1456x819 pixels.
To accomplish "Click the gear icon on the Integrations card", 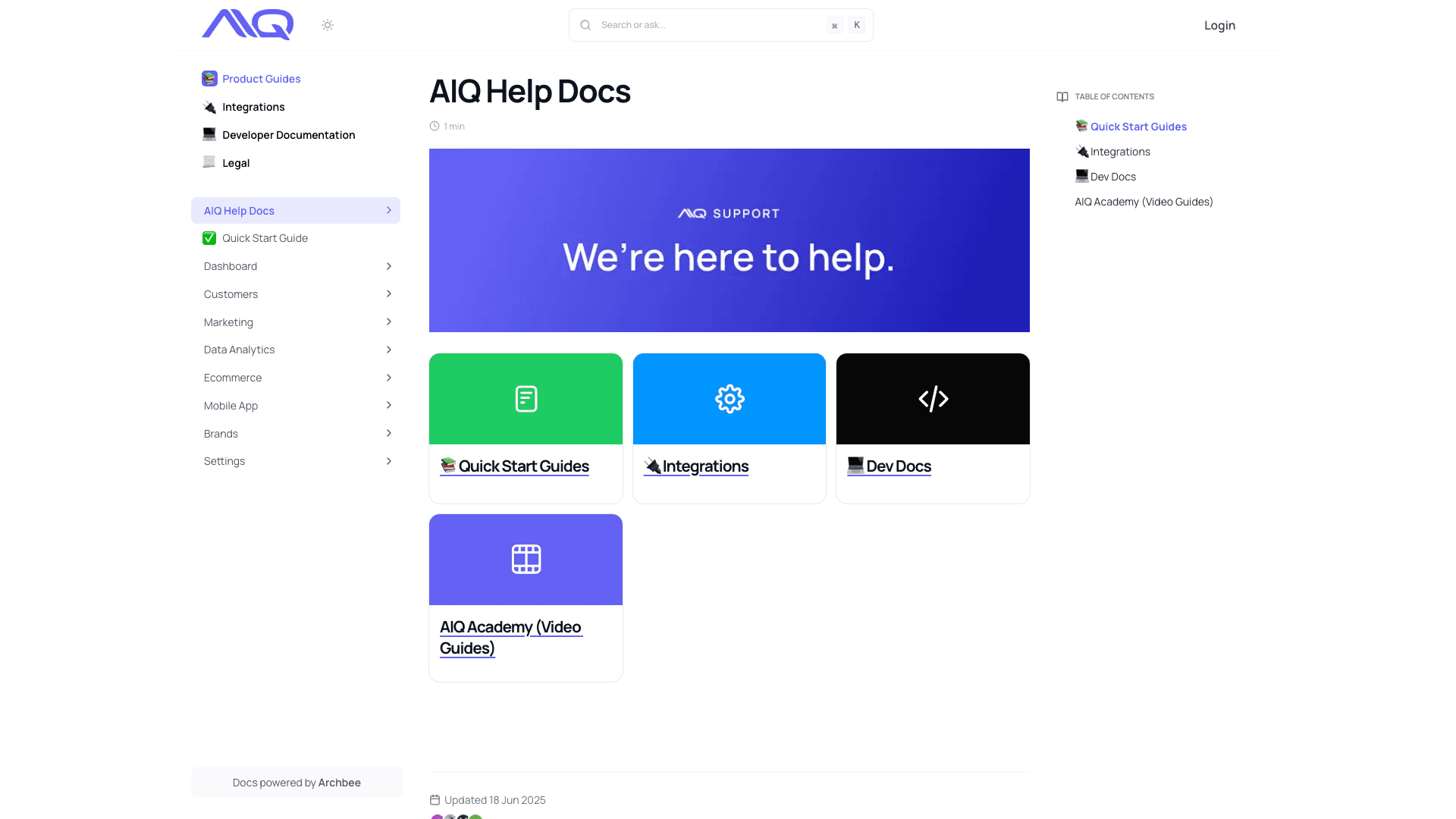I will [x=729, y=398].
